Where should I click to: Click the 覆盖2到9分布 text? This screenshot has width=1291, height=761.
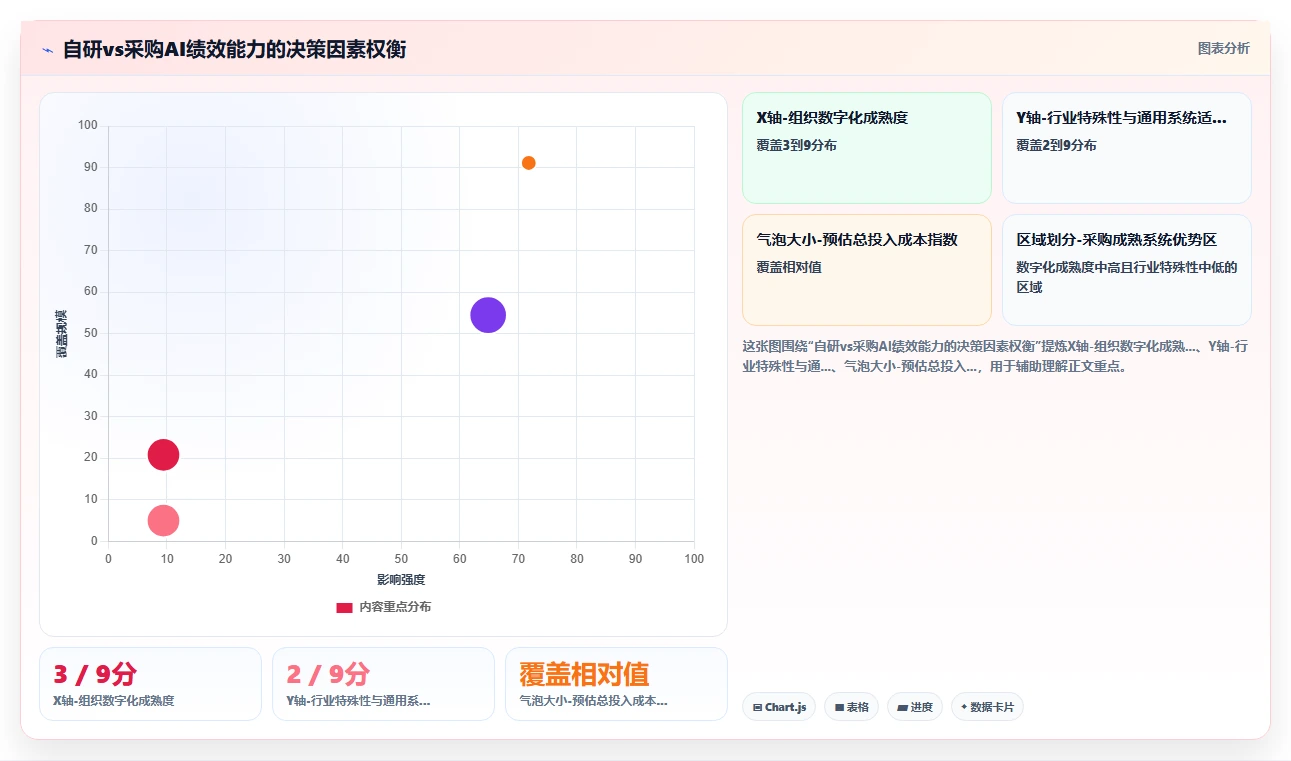pos(1057,145)
